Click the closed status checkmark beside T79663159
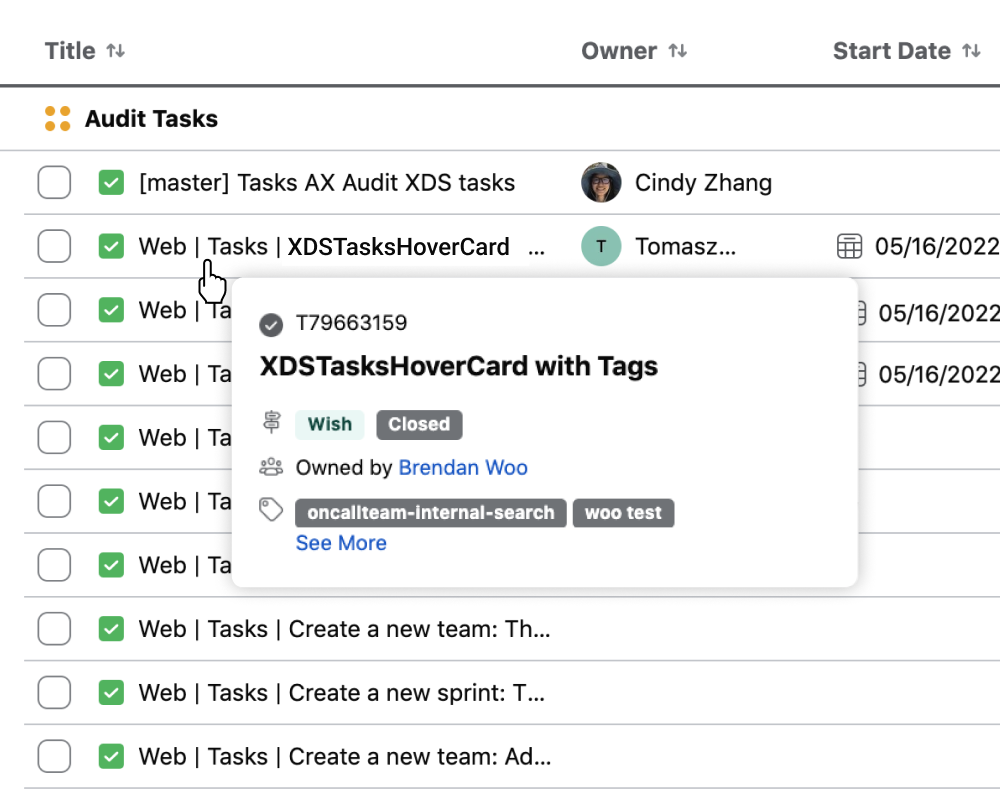The image size is (1000, 800). (271, 324)
